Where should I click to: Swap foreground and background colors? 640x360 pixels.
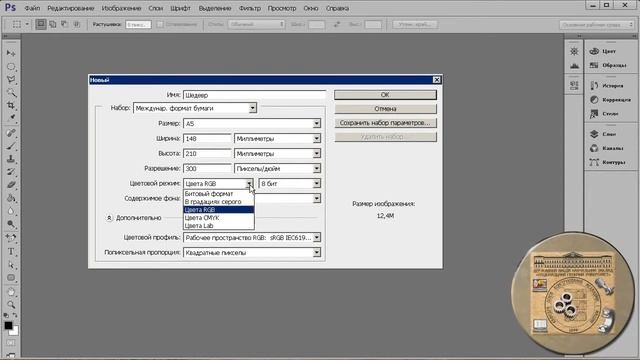point(15,316)
